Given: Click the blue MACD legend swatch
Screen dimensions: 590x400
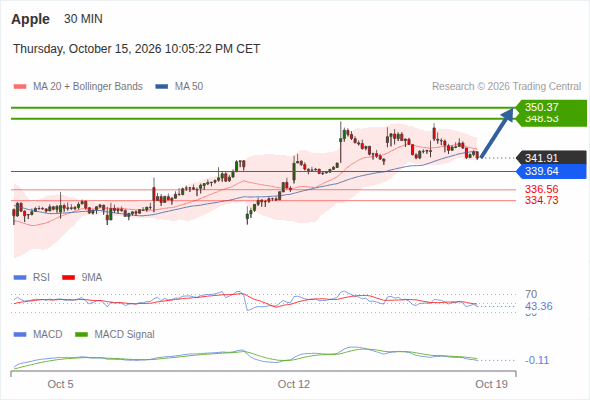Looking at the screenshot, I should pyautogui.click(x=20, y=335).
